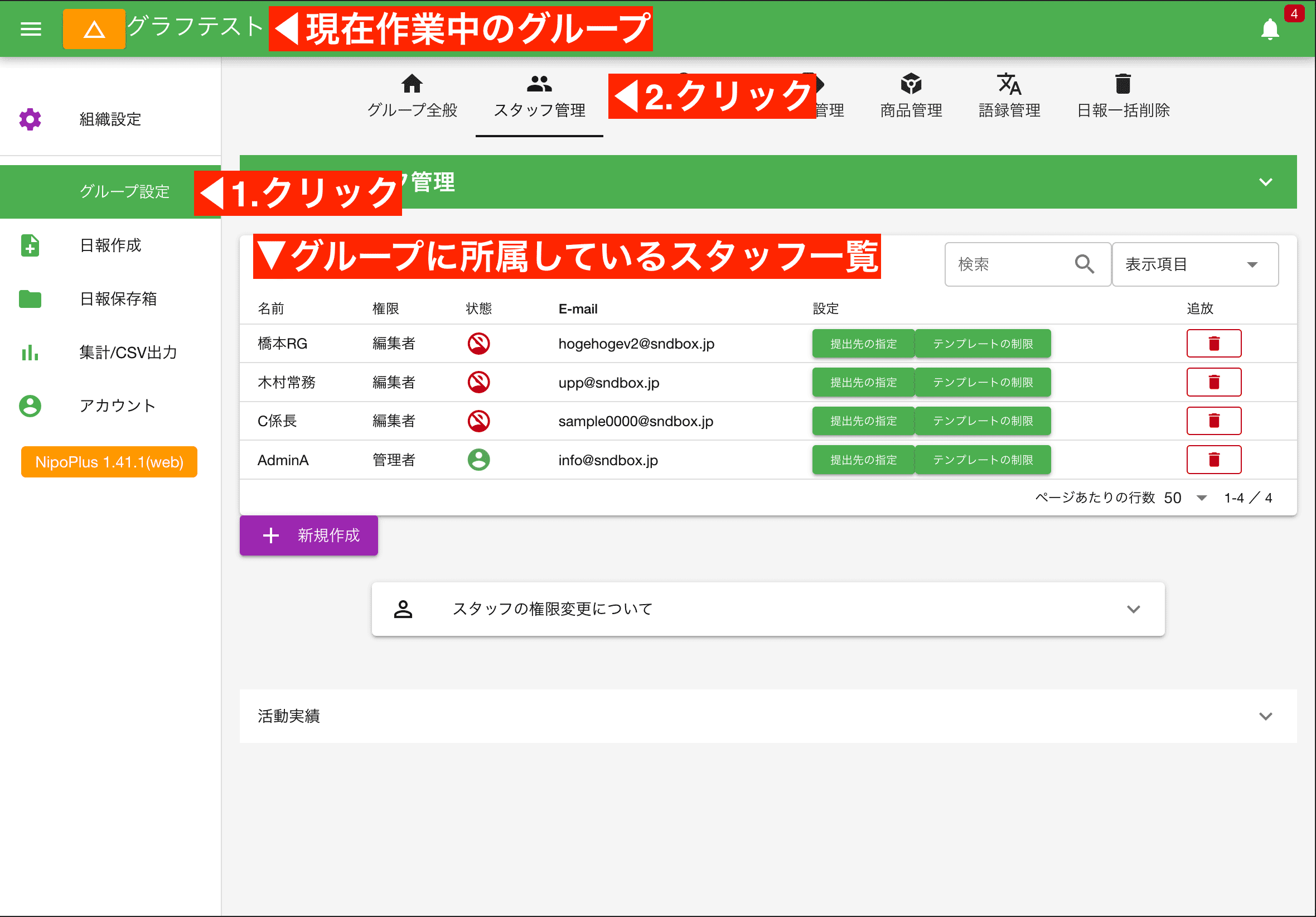Screen dimensions: 1316x917
Task: Click the 日報一括削除 trash tab icon
Action: pyautogui.click(x=1123, y=84)
